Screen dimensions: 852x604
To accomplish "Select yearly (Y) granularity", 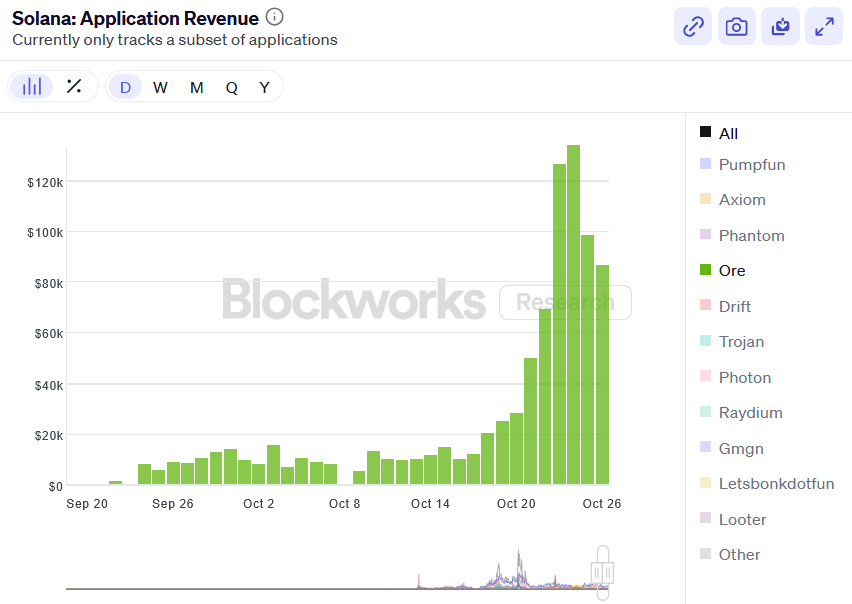I will (264, 87).
